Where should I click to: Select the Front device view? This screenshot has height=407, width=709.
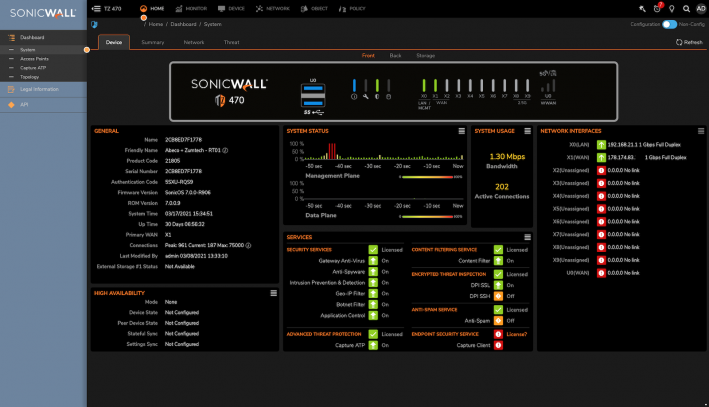368,56
